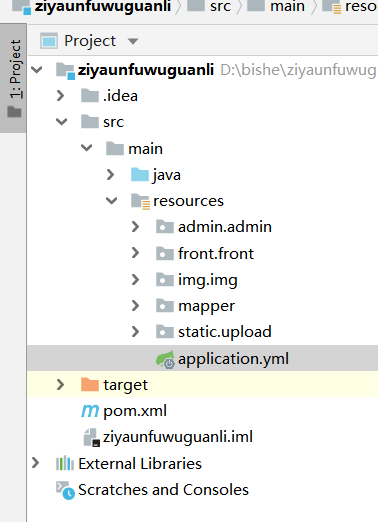Click the img.img package folder icon
The image size is (378, 522).
(x=165, y=279)
